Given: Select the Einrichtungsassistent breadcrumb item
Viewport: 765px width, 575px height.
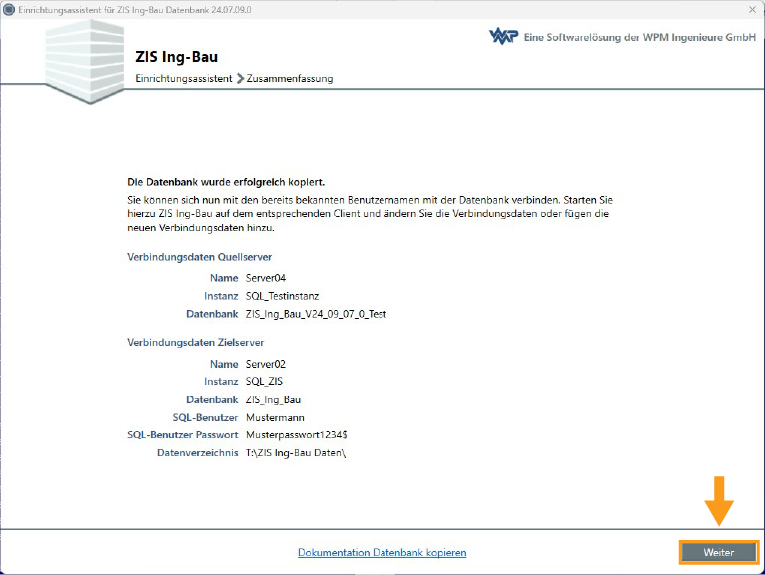Looking at the screenshot, I should (x=183, y=78).
